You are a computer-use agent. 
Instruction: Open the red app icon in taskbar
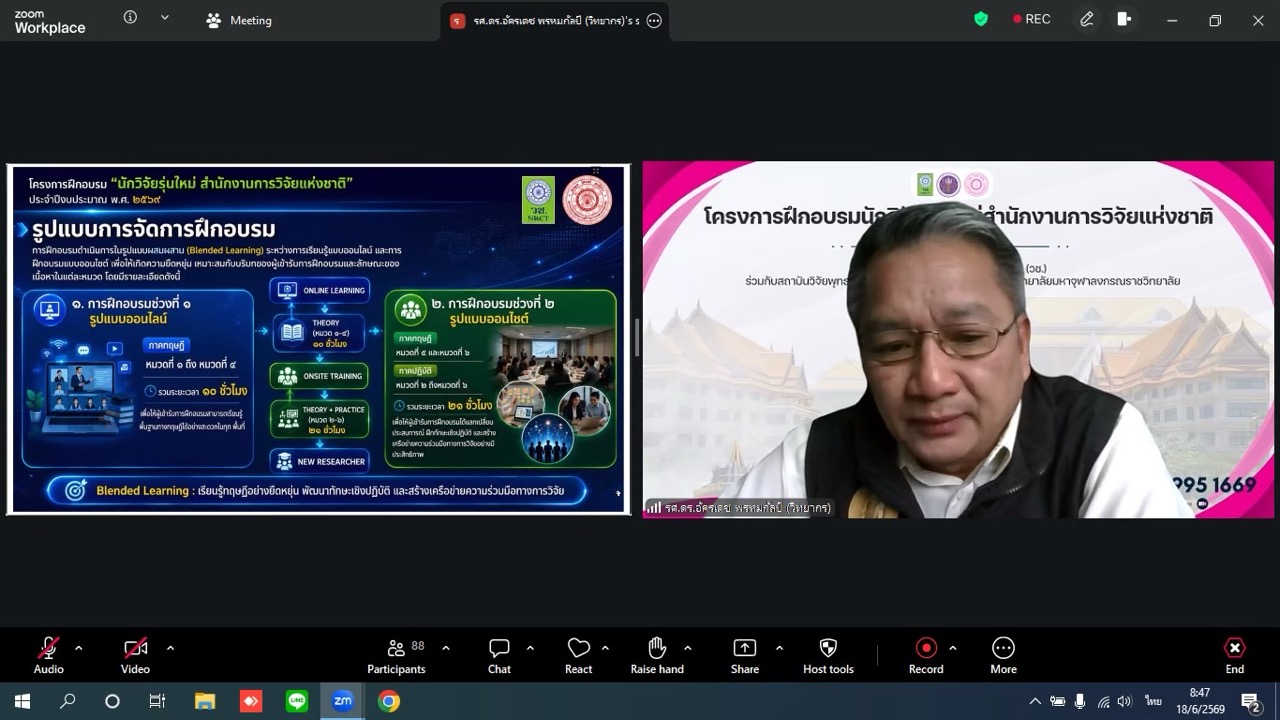(250, 701)
